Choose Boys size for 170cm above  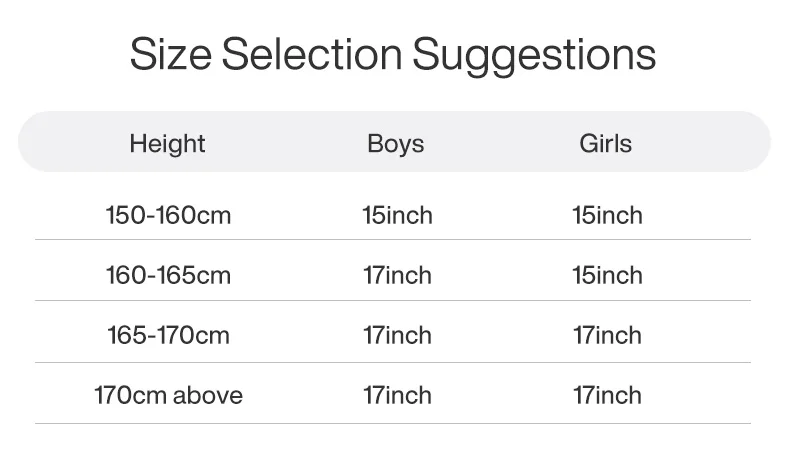pos(397,395)
